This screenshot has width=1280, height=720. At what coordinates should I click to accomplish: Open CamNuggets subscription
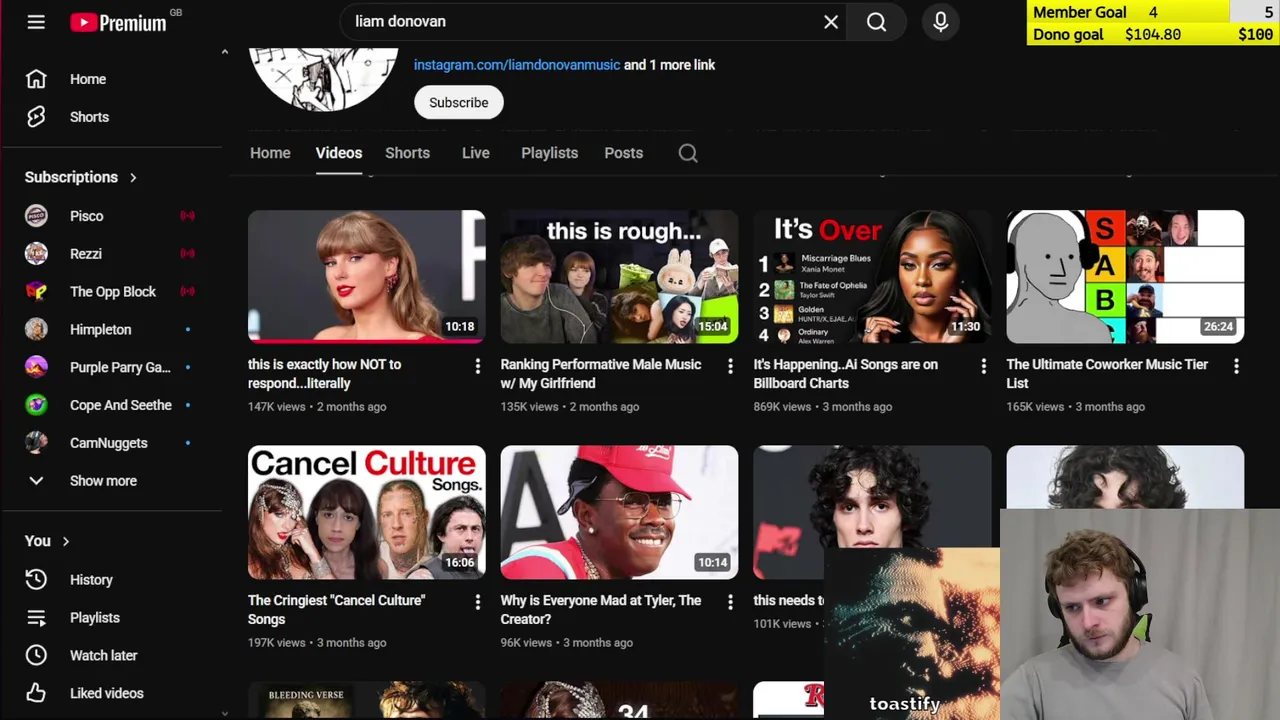point(110,443)
